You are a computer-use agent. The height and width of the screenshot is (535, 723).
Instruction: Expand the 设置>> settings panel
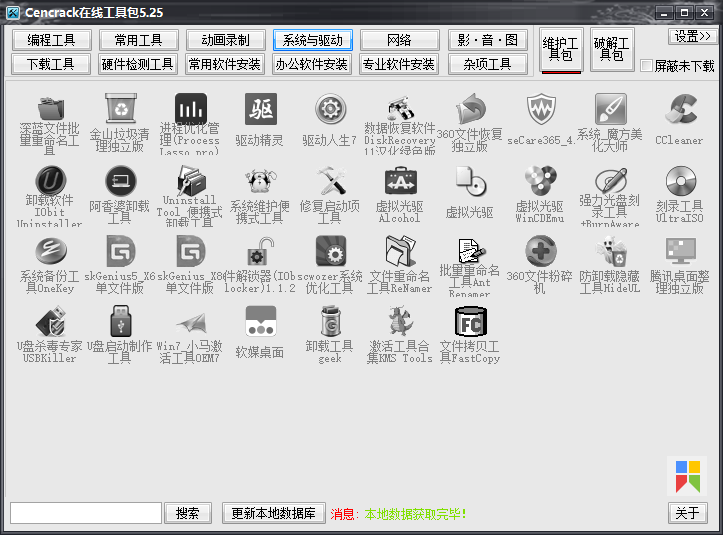coord(693,36)
